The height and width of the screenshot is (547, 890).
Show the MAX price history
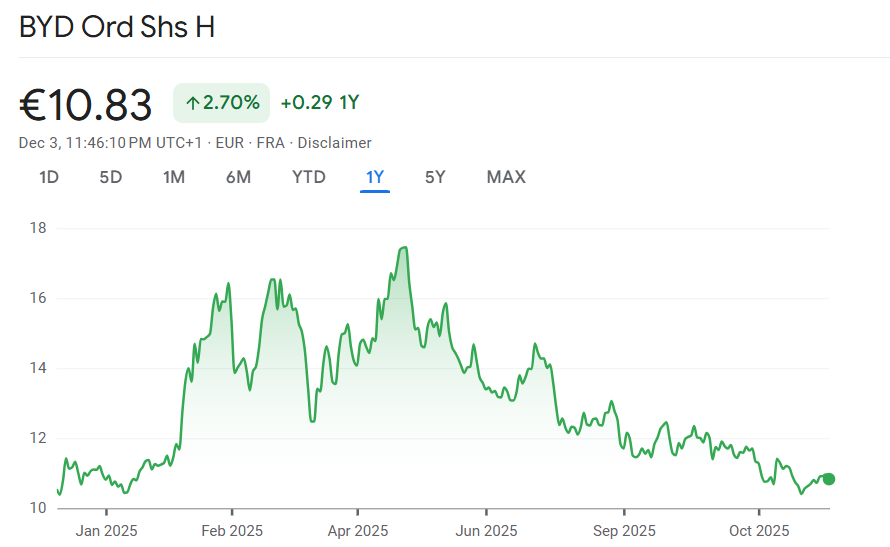tap(506, 177)
